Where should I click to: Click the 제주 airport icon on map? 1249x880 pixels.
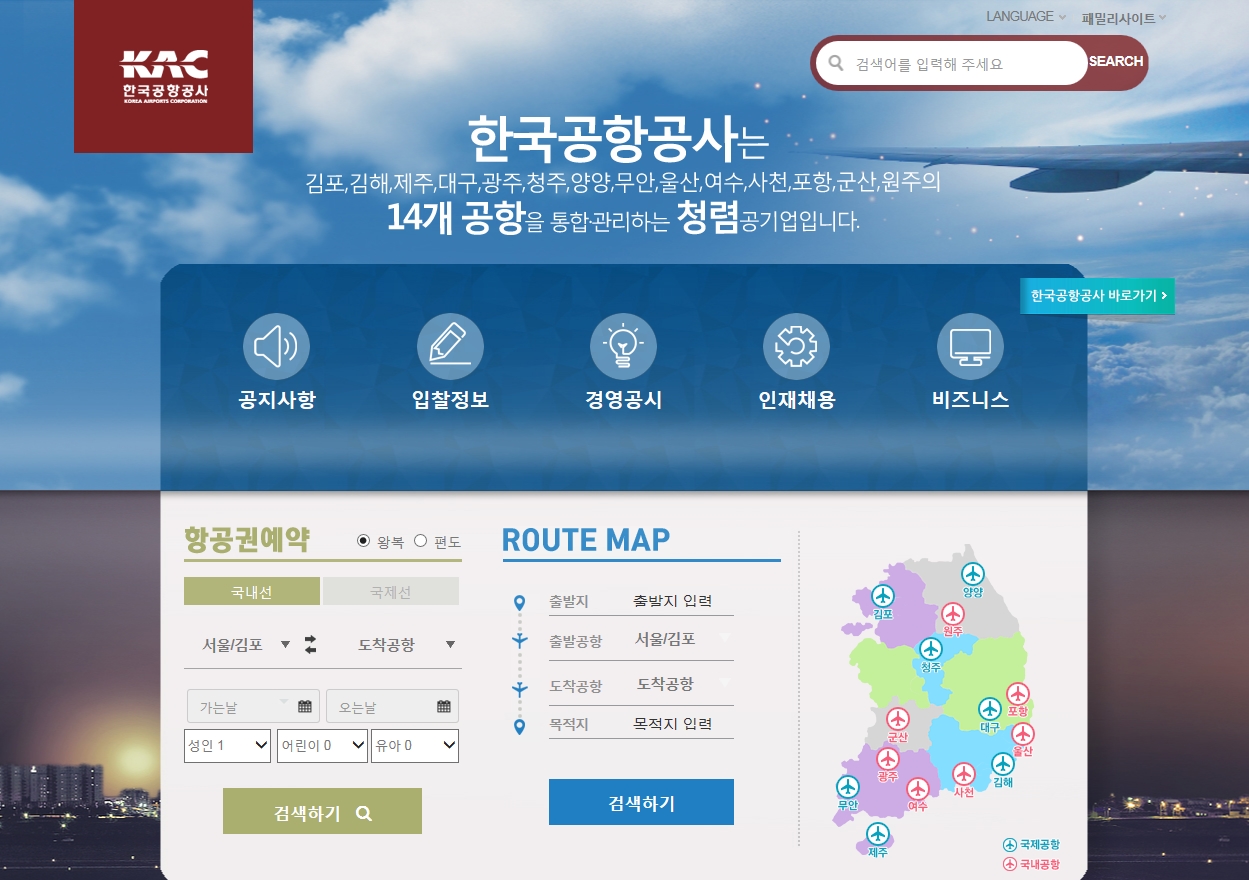point(878,834)
